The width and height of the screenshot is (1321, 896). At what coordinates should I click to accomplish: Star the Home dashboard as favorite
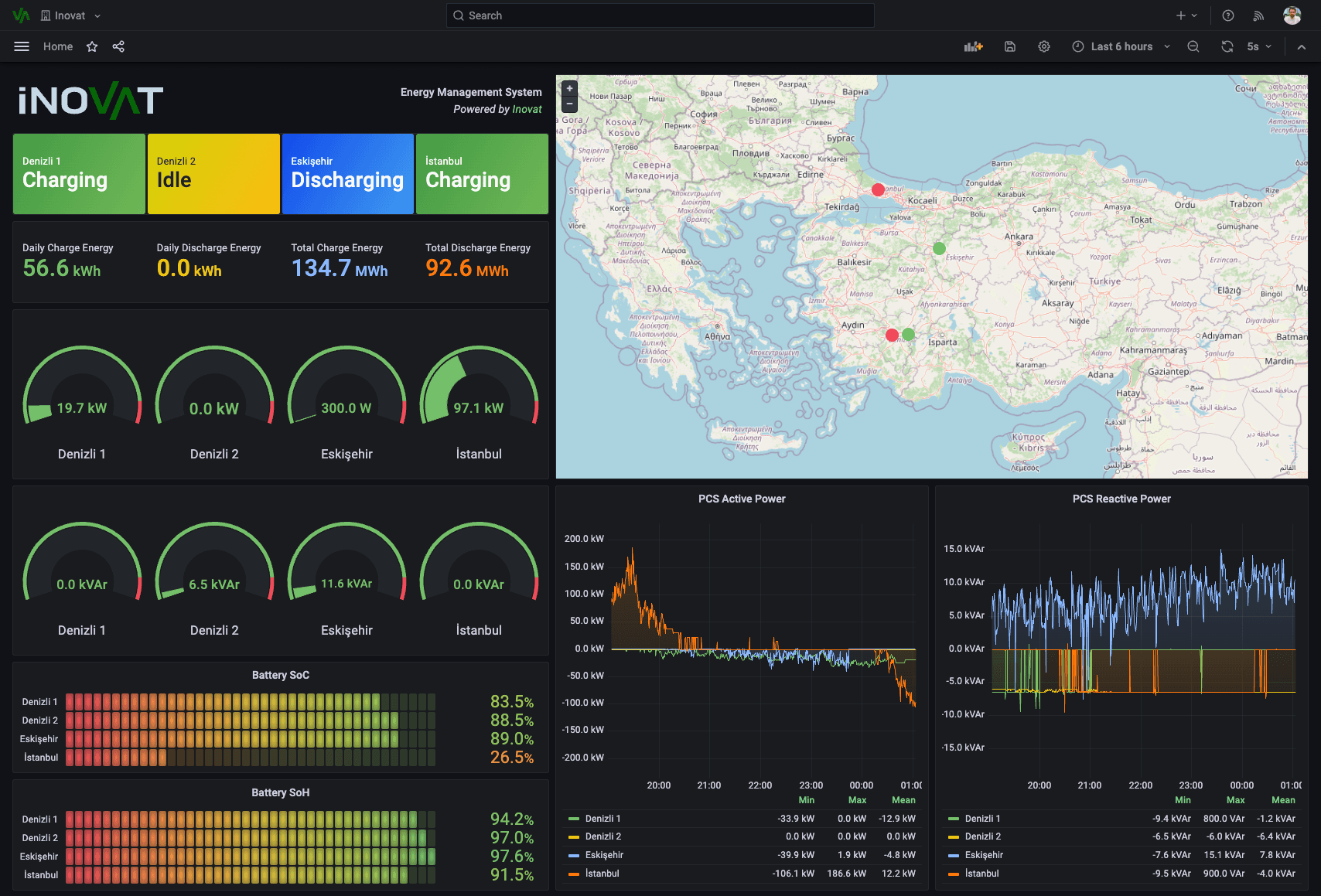92,46
